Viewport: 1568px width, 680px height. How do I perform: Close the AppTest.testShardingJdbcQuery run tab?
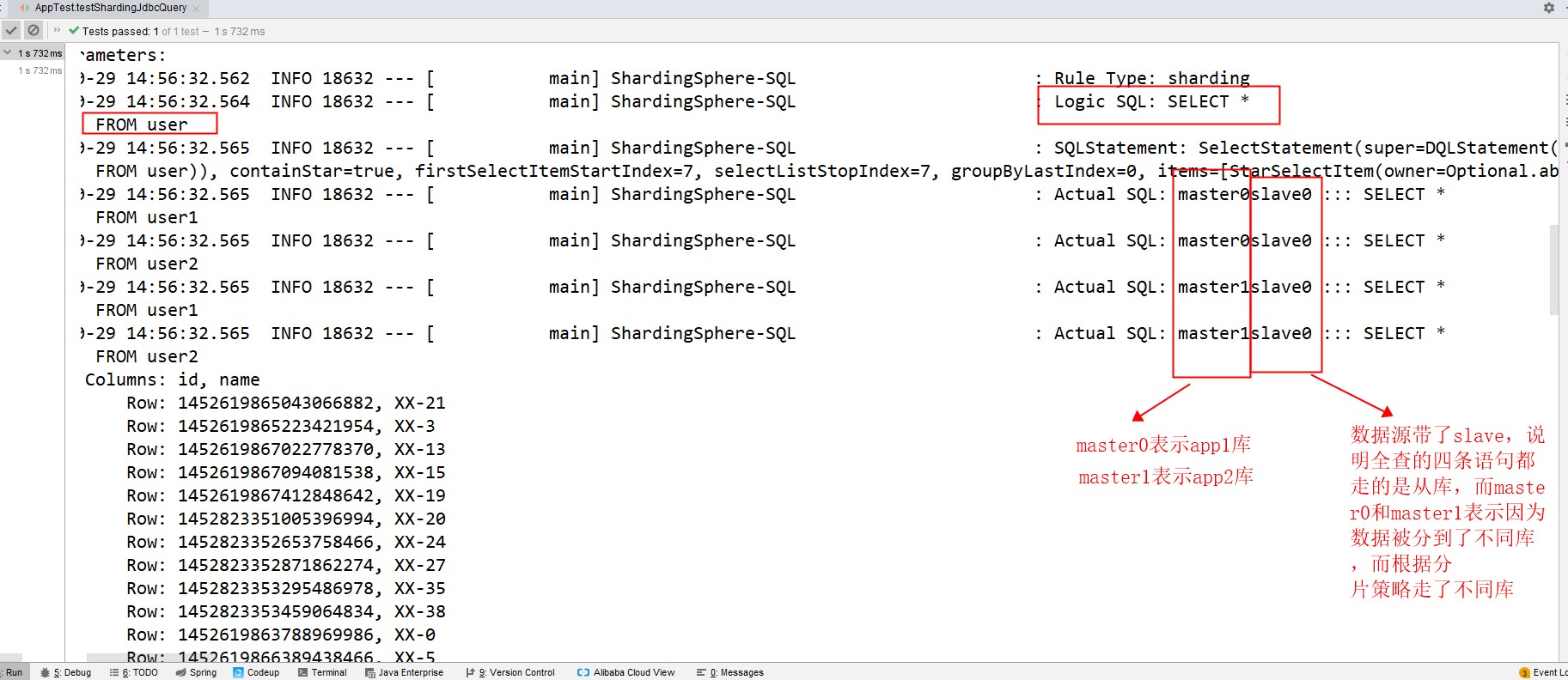pyautogui.click(x=196, y=9)
